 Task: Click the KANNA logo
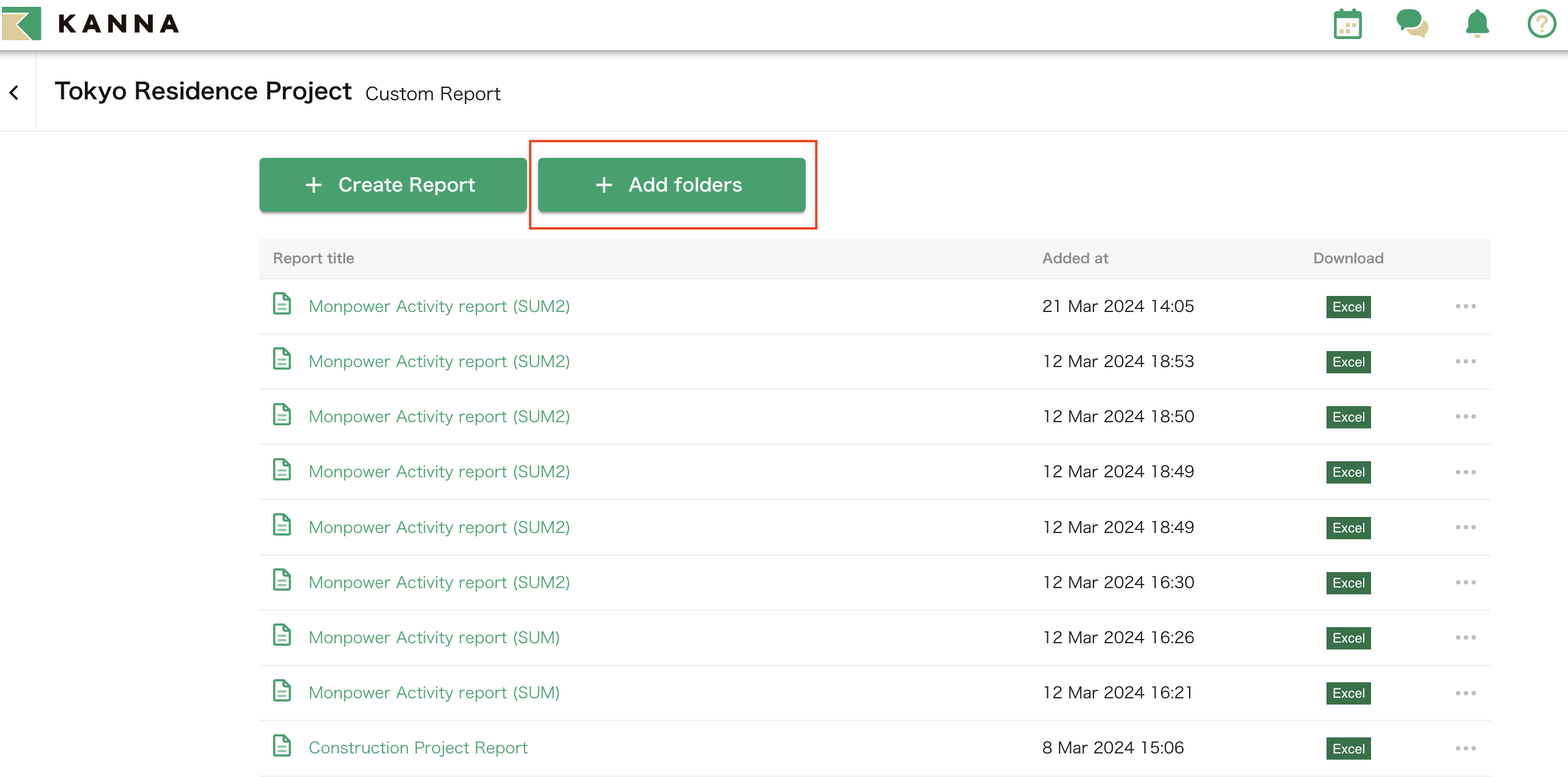90,24
